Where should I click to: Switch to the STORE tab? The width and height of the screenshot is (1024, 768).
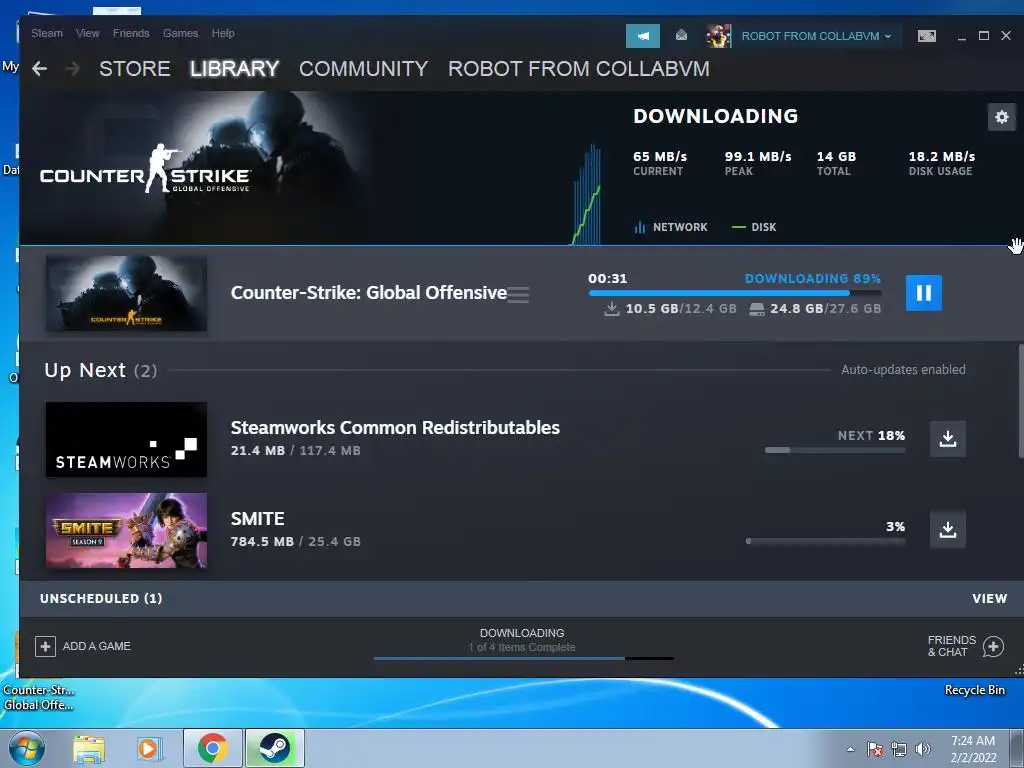[135, 69]
